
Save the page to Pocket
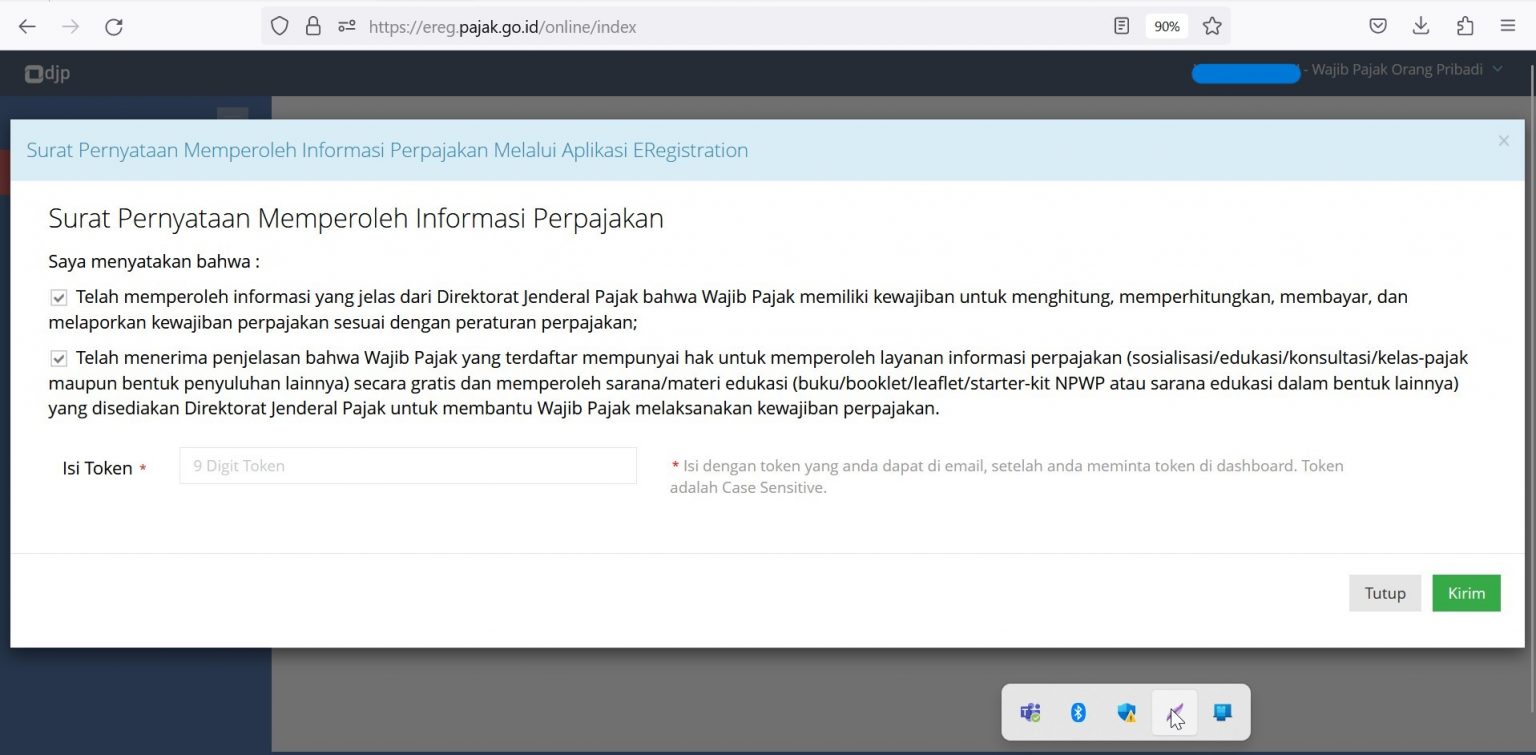coord(1378,26)
